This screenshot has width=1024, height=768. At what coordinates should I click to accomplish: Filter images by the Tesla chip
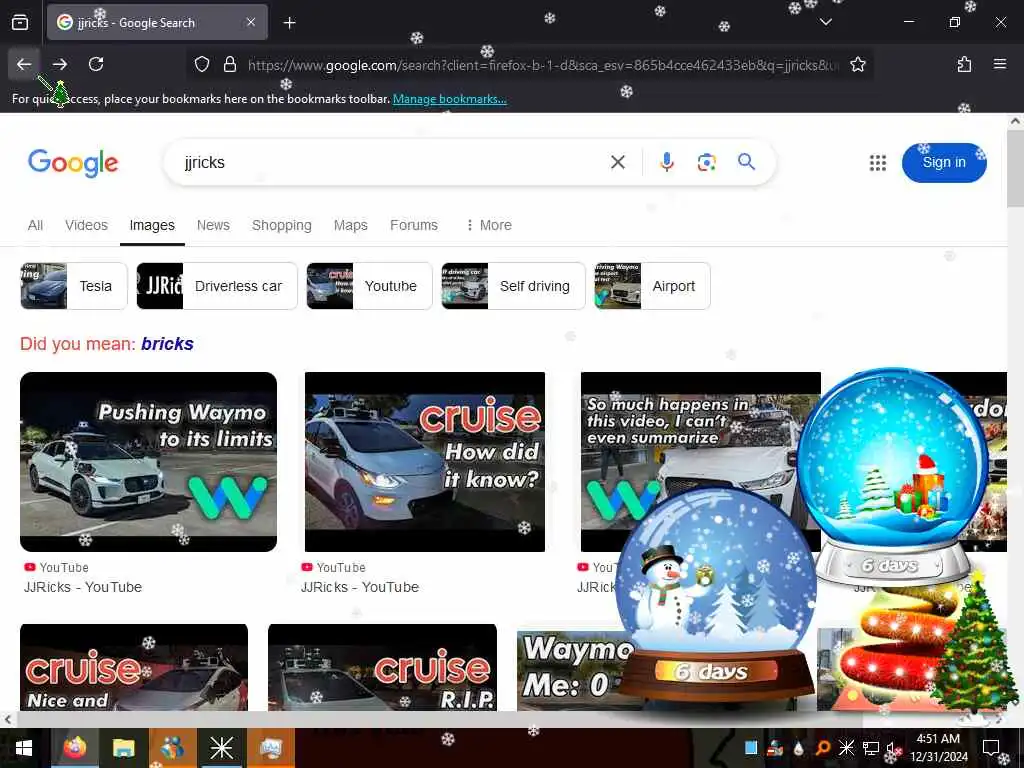74,286
